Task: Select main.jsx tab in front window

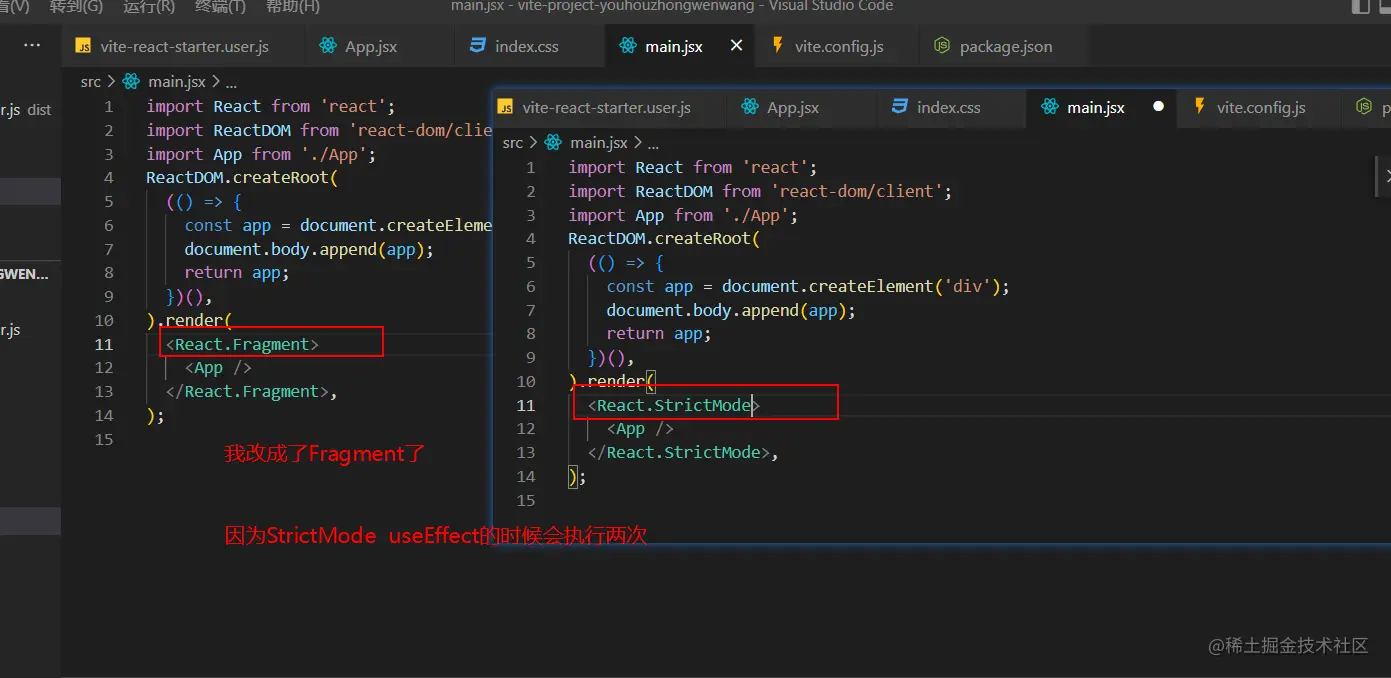Action: pyautogui.click(x=1095, y=107)
